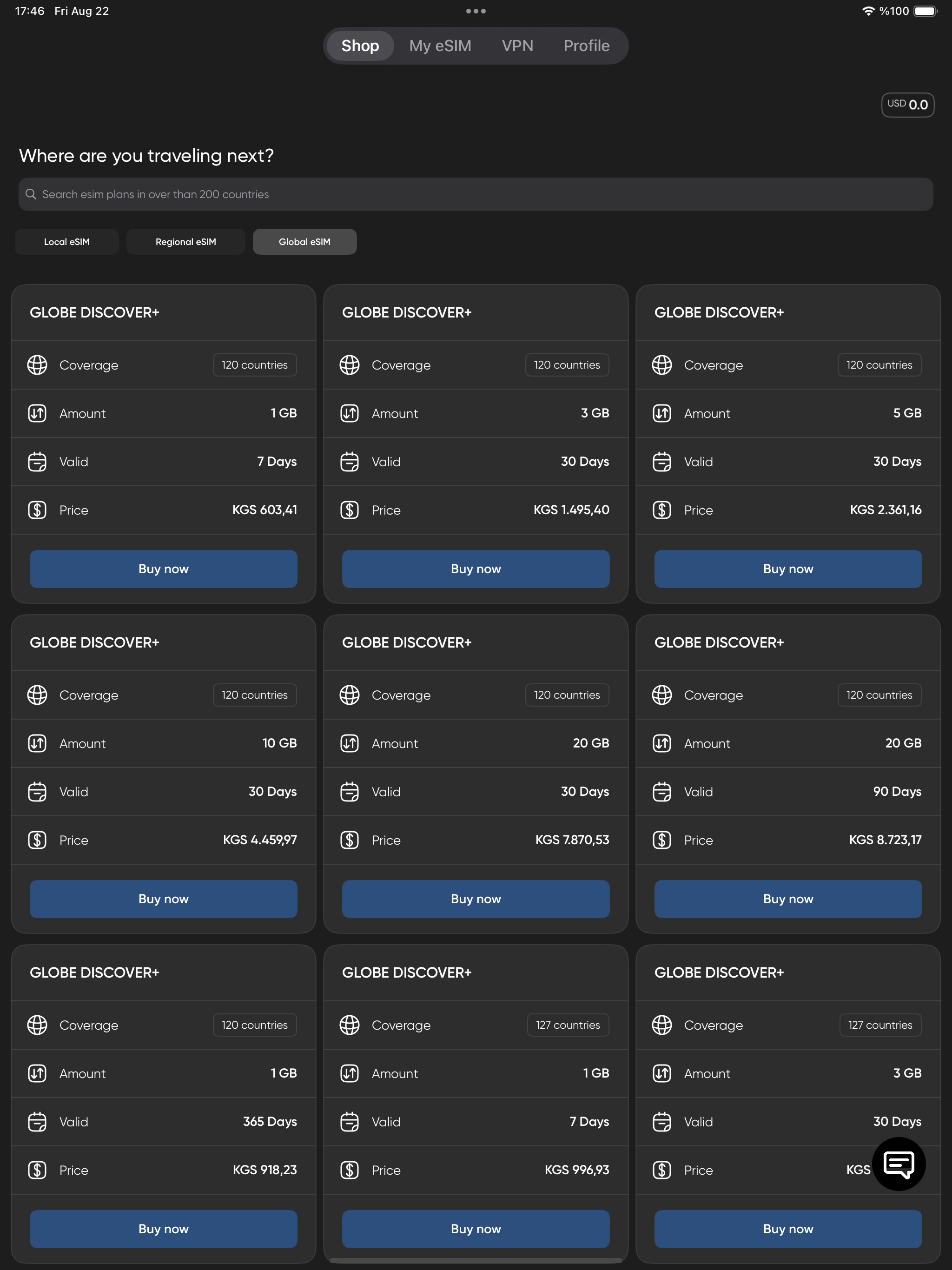Show 120 countries list on 3 GB card
This screenshot has width=952, height=1270.
click(567, 365)
